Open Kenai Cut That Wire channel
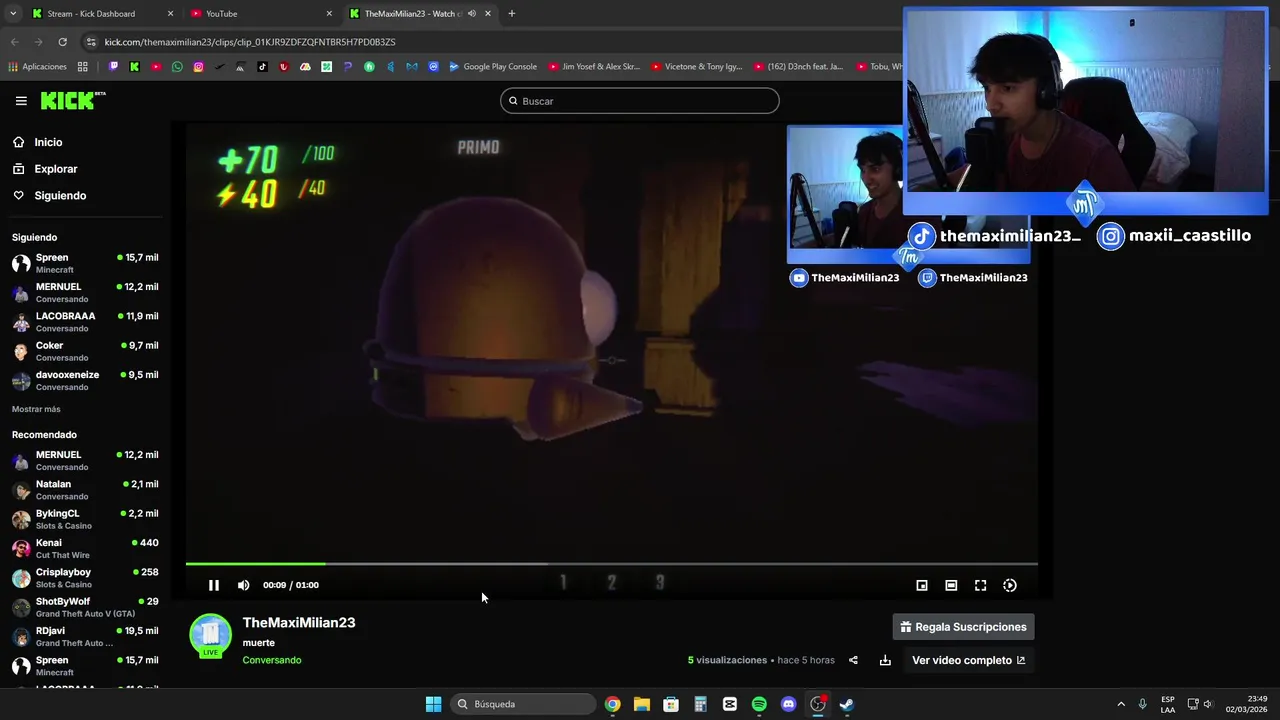The image size is (1280, 720). 85,548
